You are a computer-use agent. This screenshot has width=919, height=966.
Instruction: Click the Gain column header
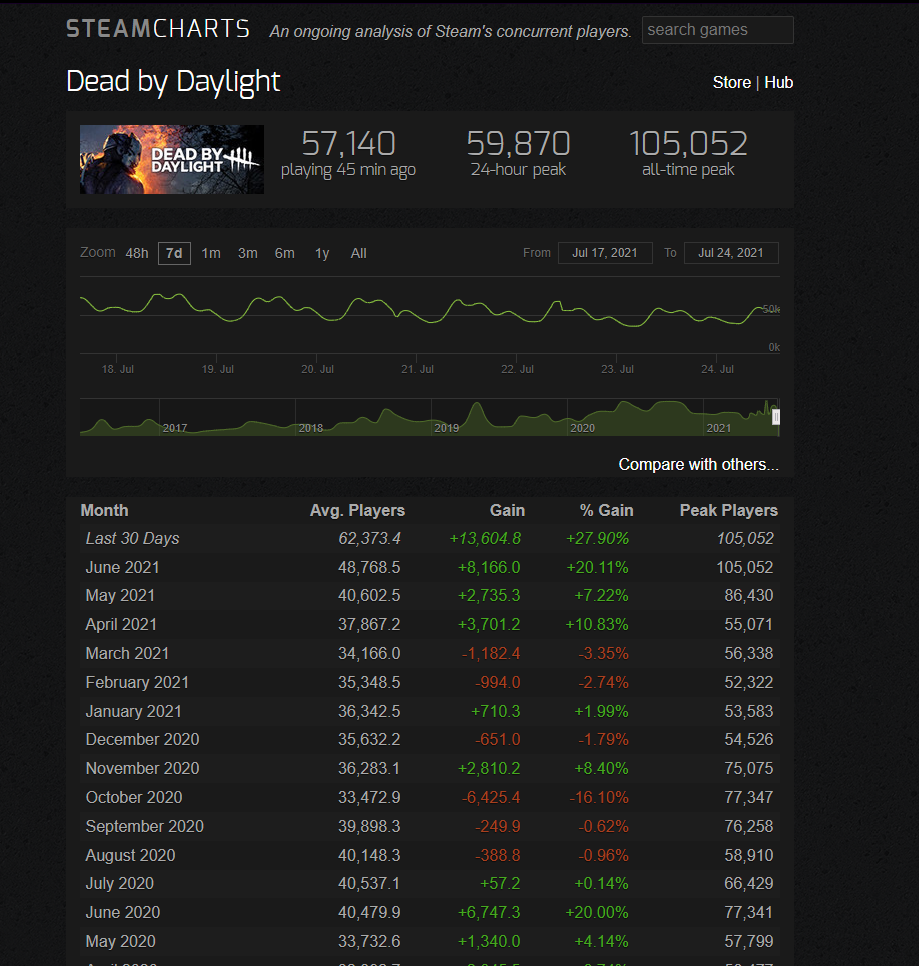508,511
